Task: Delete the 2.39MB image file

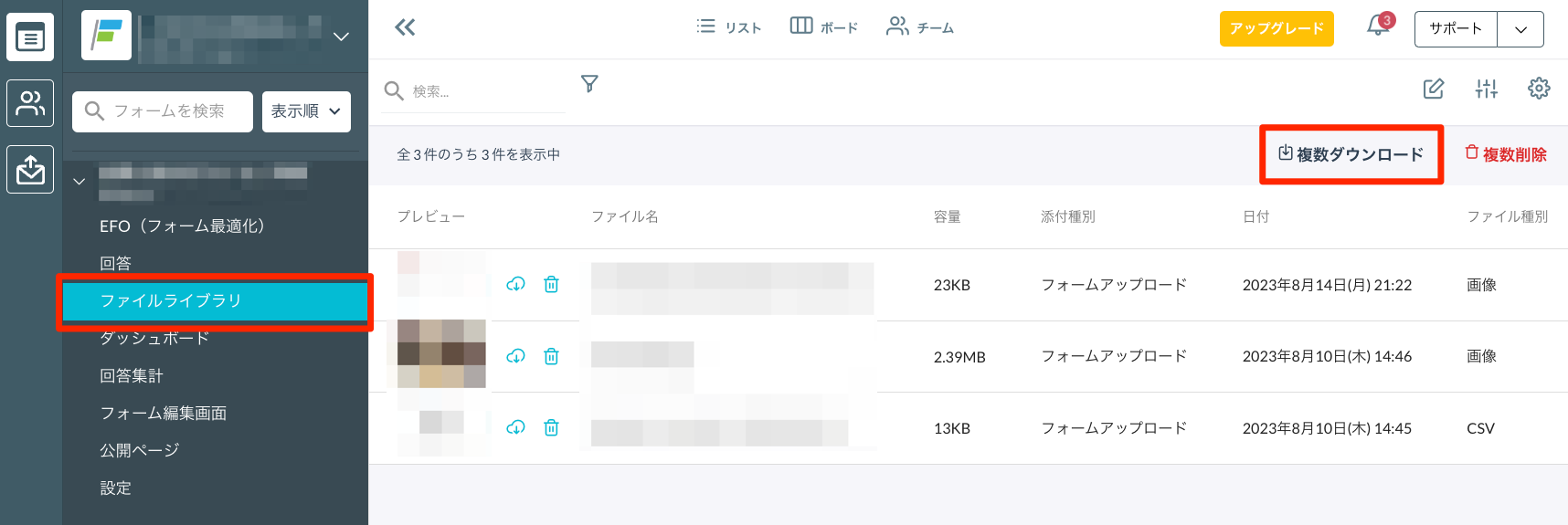Action: pyautogui.click(x=551, y=356)
